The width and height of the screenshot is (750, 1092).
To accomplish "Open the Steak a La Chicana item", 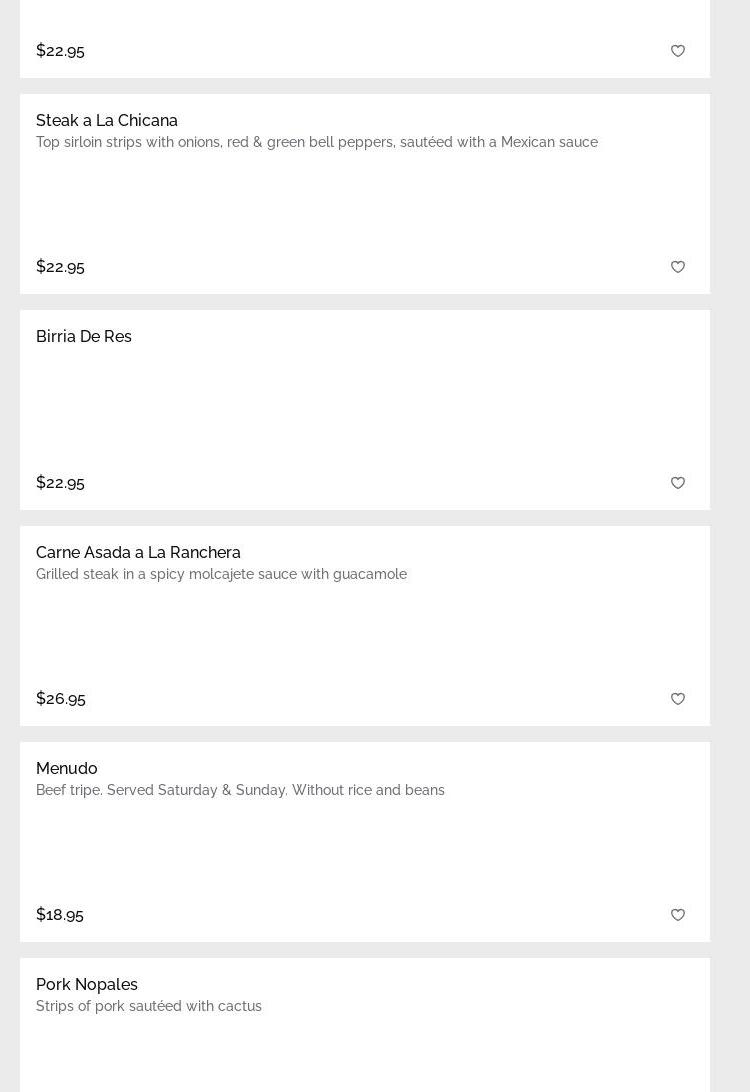I will (x=107, y=120).
